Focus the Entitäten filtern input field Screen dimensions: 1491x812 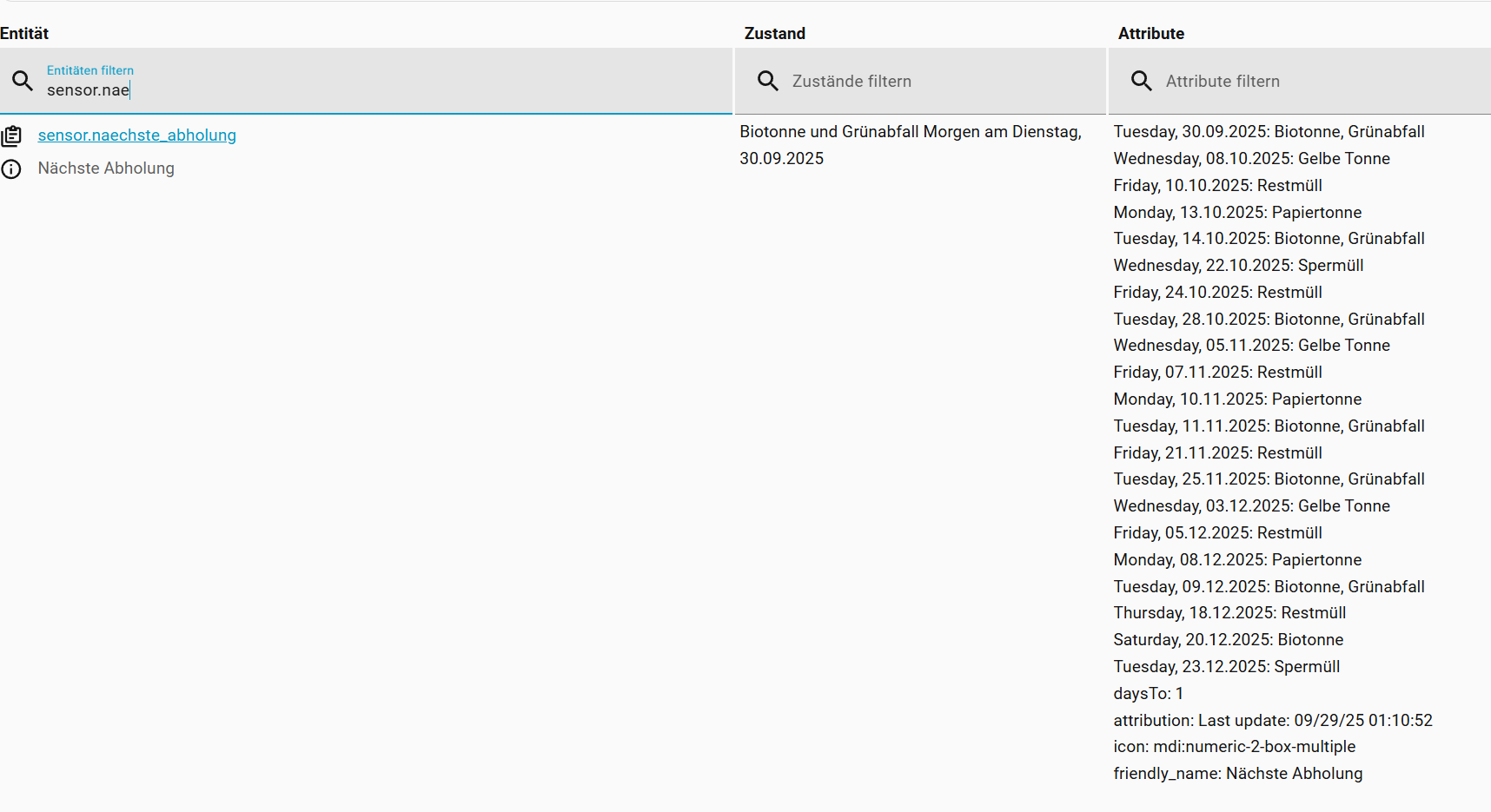[x=382, y=90]
